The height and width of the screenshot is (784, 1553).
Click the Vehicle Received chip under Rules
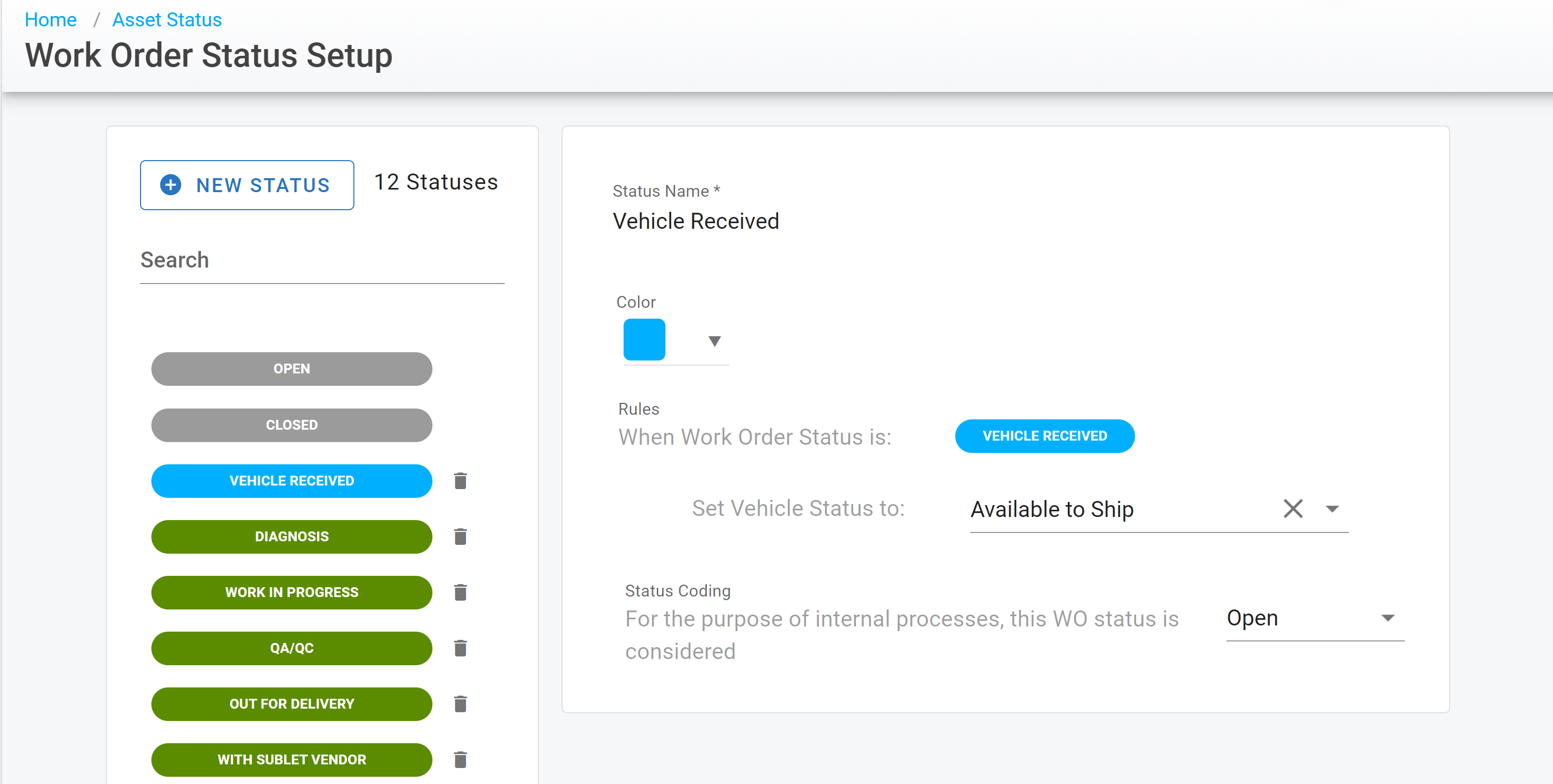(x=1044, y=436)
